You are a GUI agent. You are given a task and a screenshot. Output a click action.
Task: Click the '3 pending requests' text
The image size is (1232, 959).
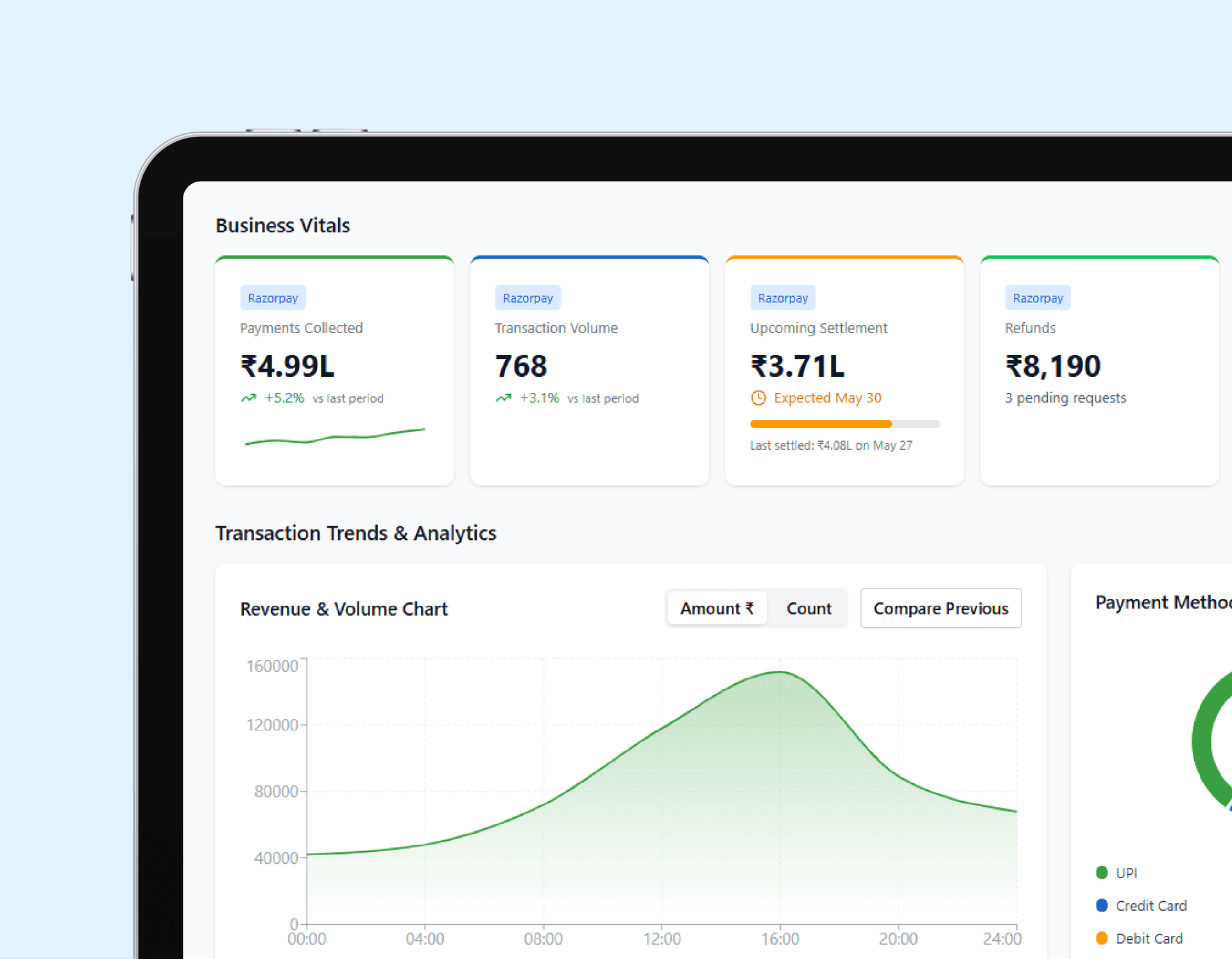[x=1065, y=398]
